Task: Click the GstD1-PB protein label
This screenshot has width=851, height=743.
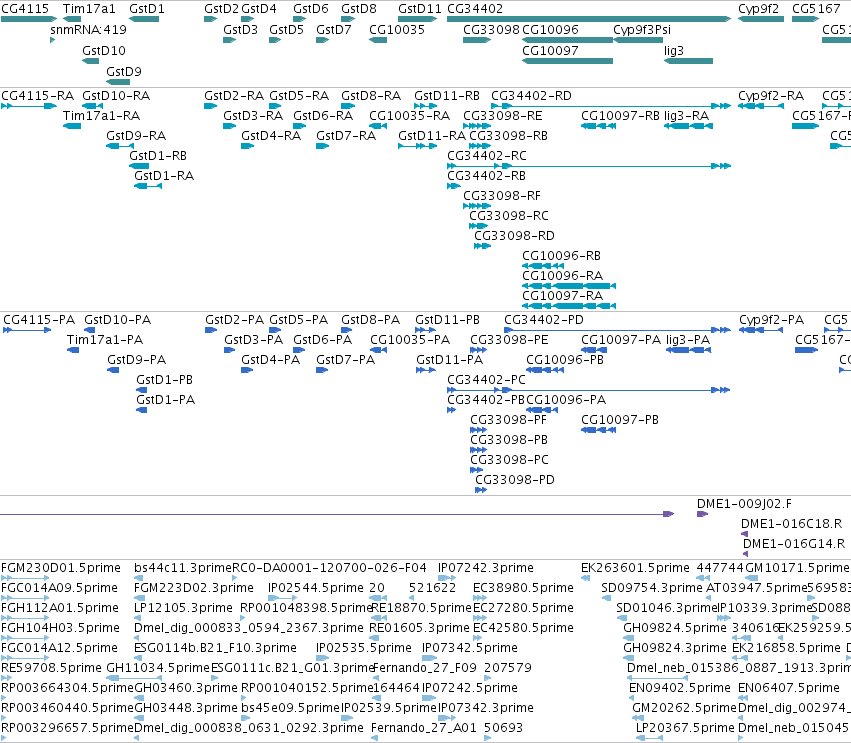Action: [164, 380]
